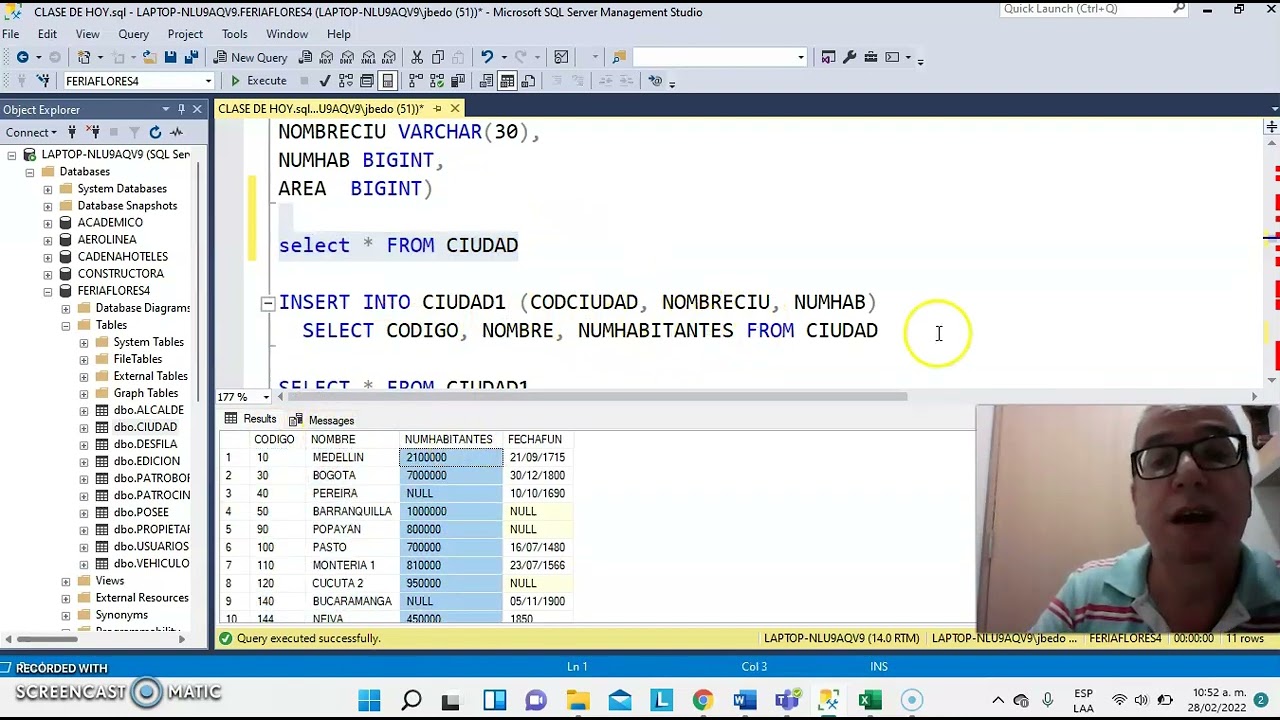The image size is (1280, 720).
Task: Click the Activity Monitor icon in Object Explorer
Action: tap(176, 132)
